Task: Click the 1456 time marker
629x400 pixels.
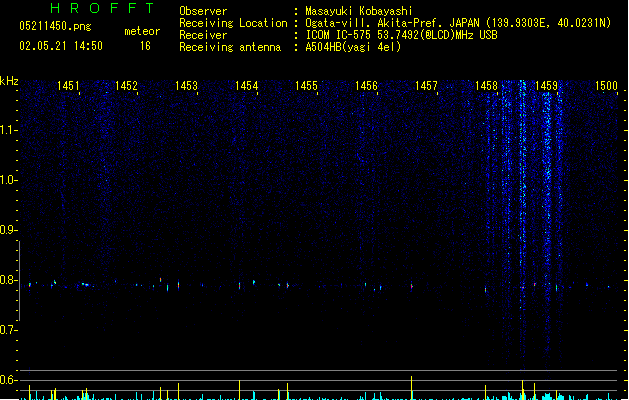Action: tap(366, 86)
